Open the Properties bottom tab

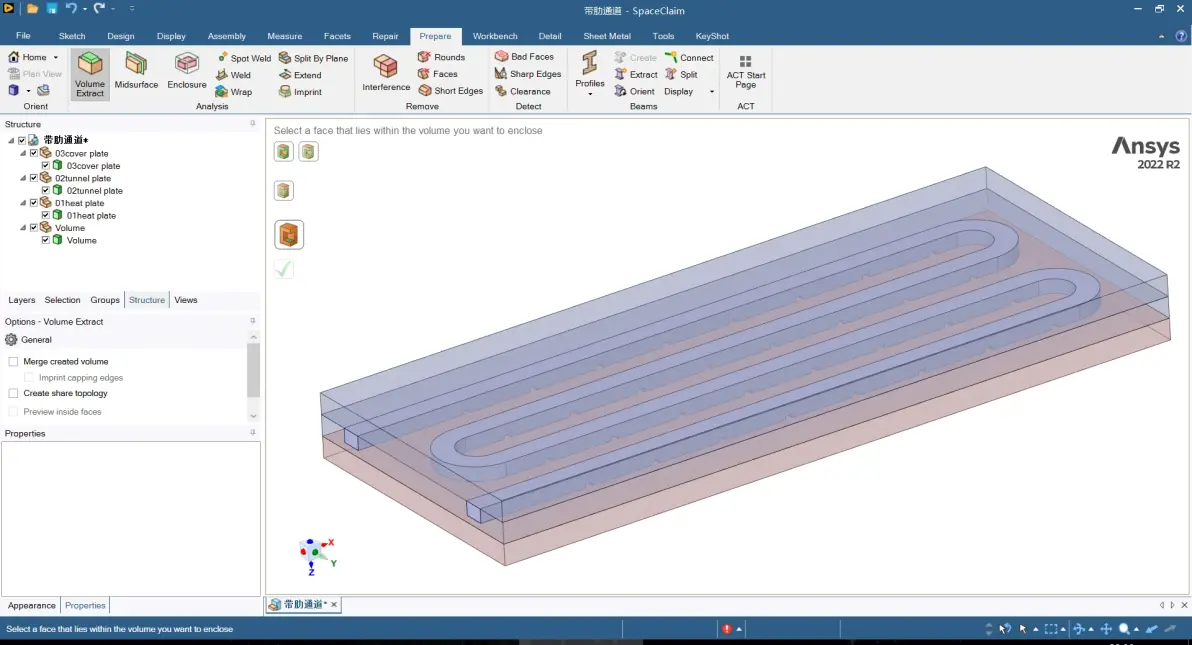click(85, 605)
